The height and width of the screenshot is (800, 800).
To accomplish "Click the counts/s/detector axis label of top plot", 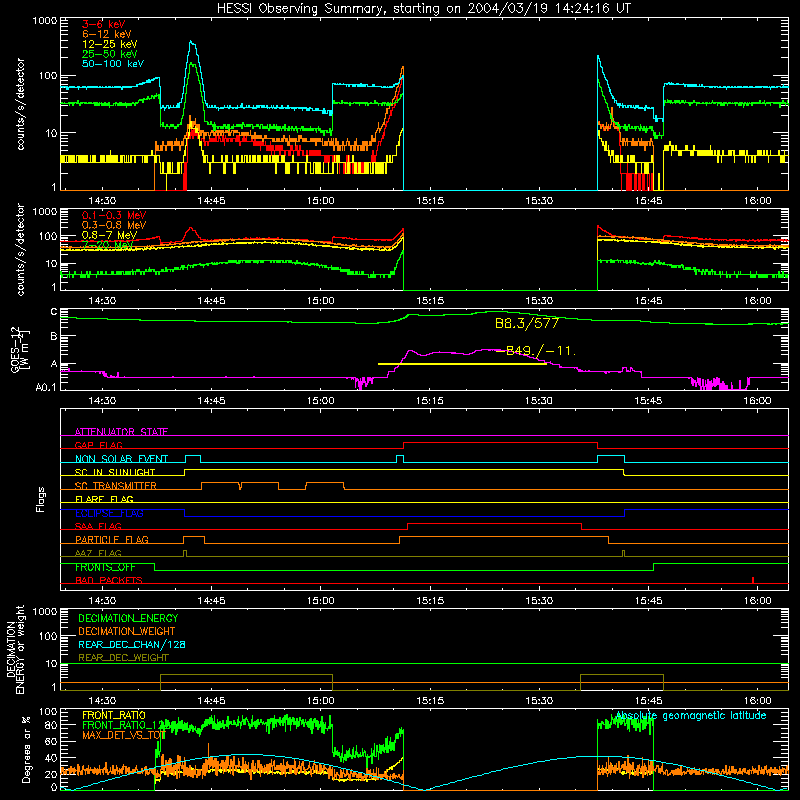I will point(20,104).
